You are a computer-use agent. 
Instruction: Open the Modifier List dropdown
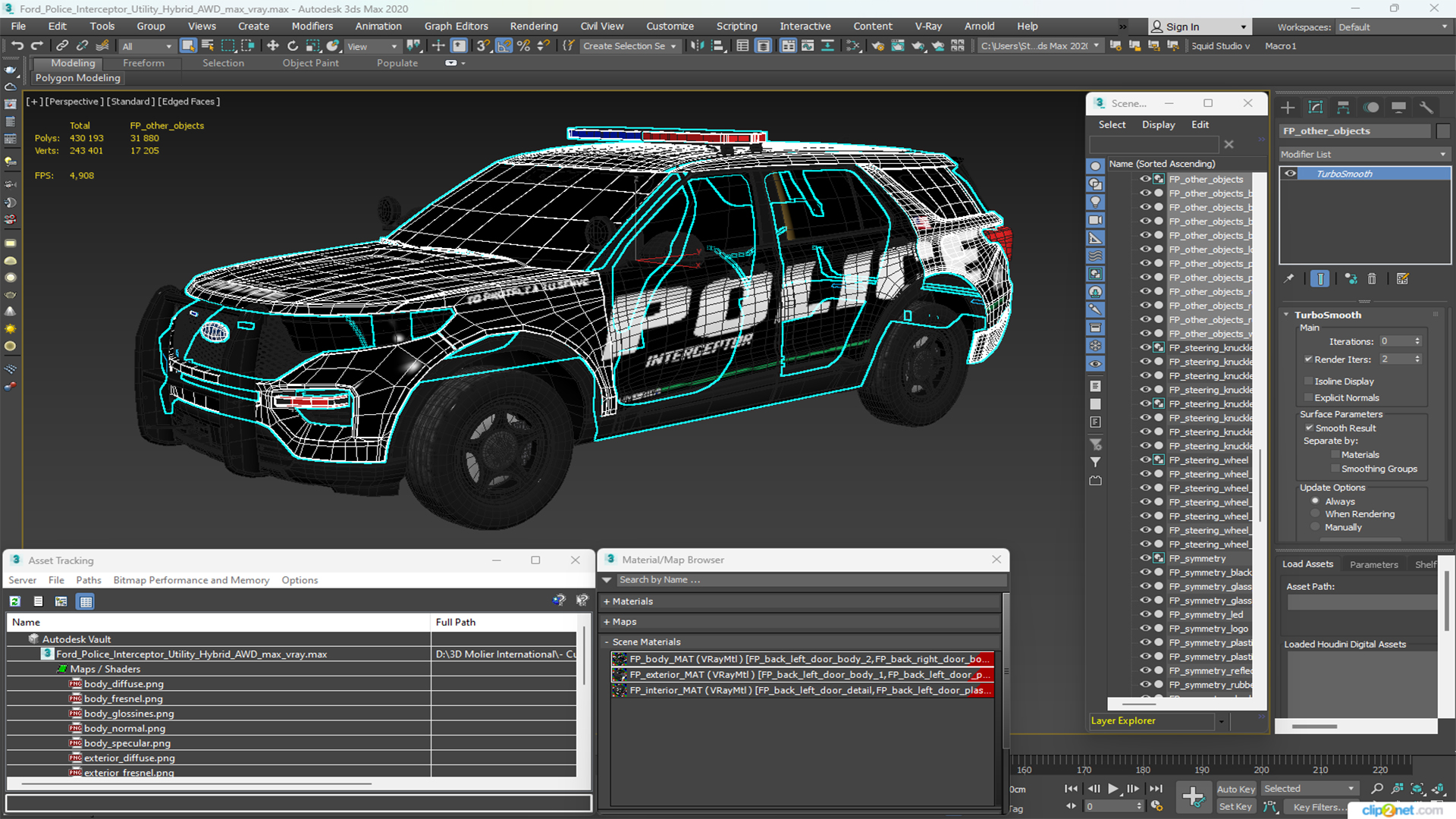(x=1364, y=154)
